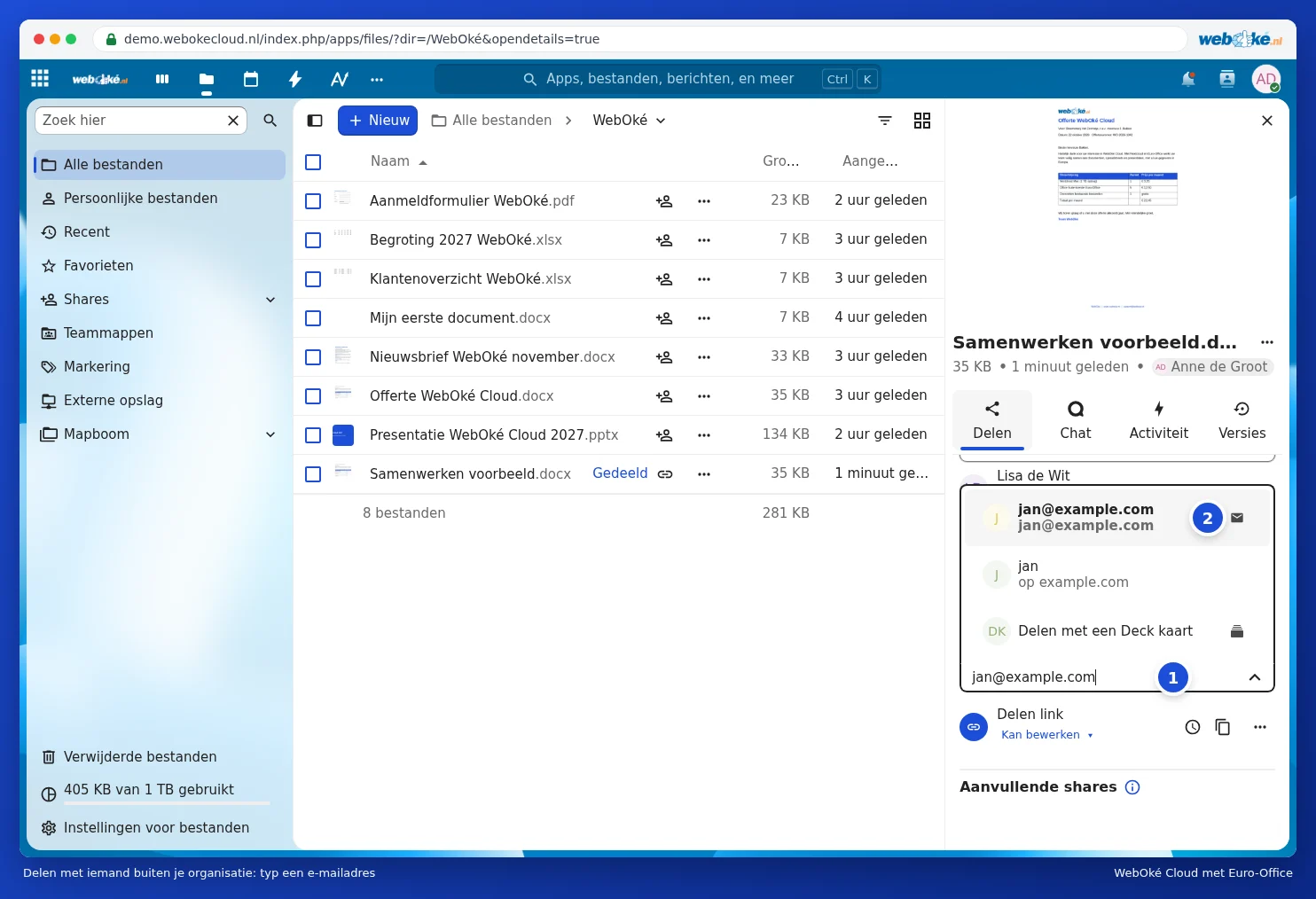Clear the Zoek hier search field
1316x899 pixels.
[x=233, y=121]
